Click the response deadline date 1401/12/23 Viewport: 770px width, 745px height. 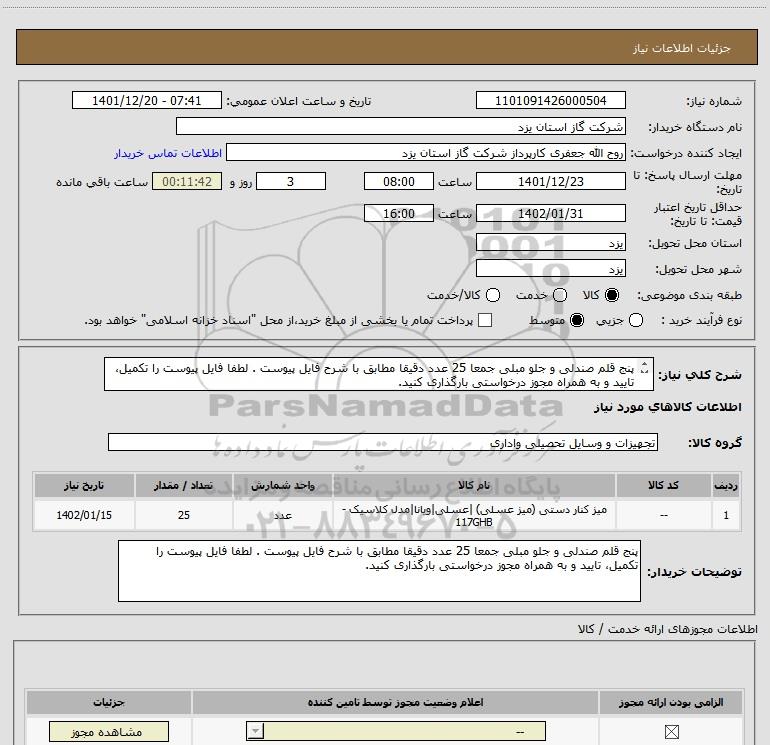[550, 181]
